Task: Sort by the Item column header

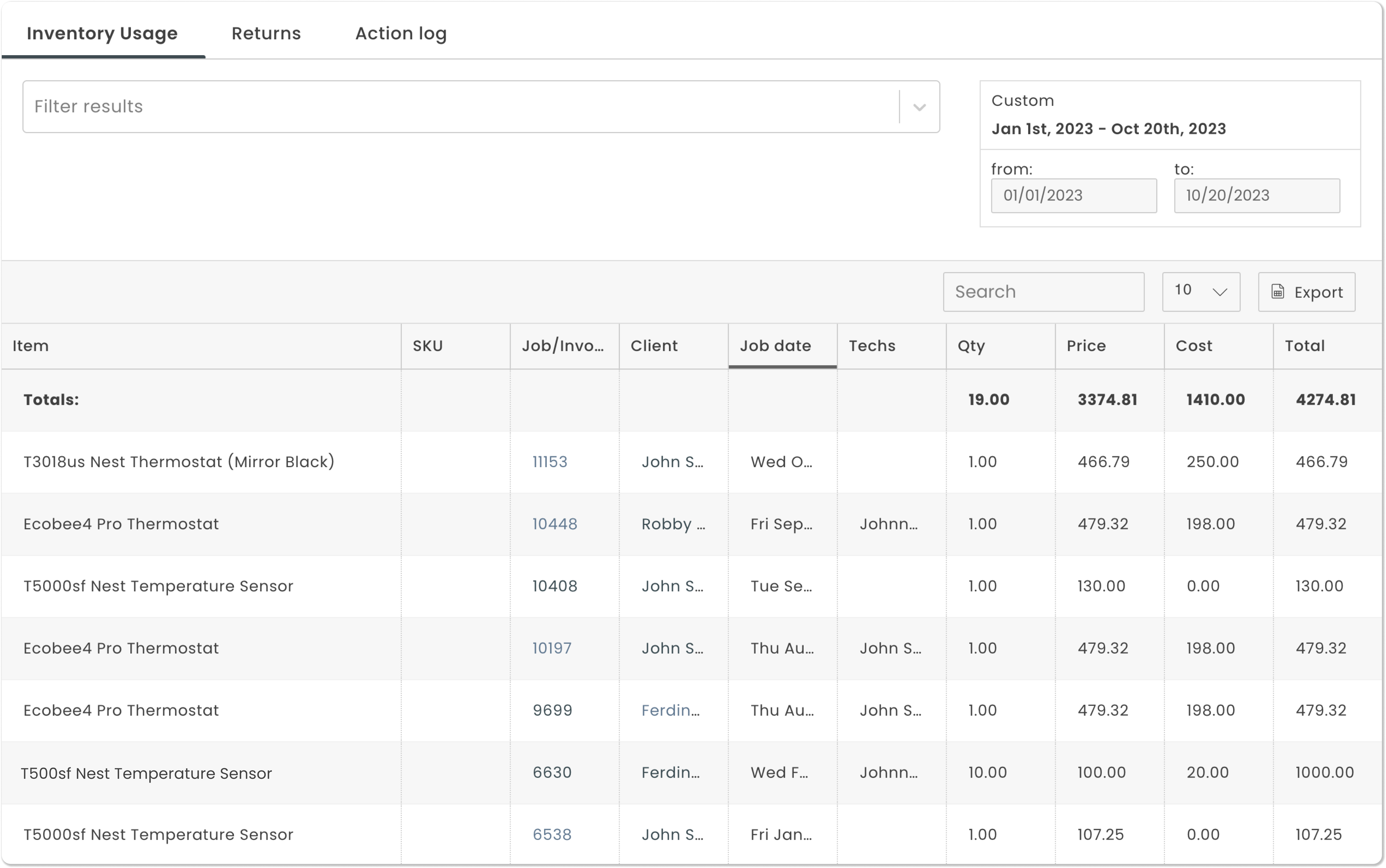Action: tap(201, 346)
